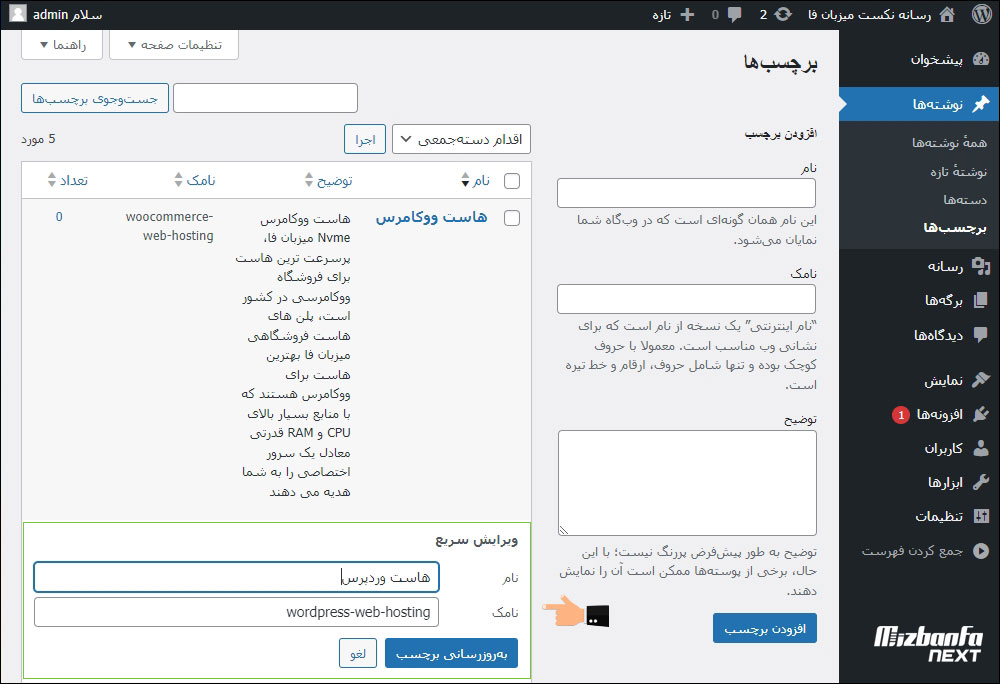Click the تنظیمات settings icon in the sidebar
1000x684 pixels.
point(981,516)
